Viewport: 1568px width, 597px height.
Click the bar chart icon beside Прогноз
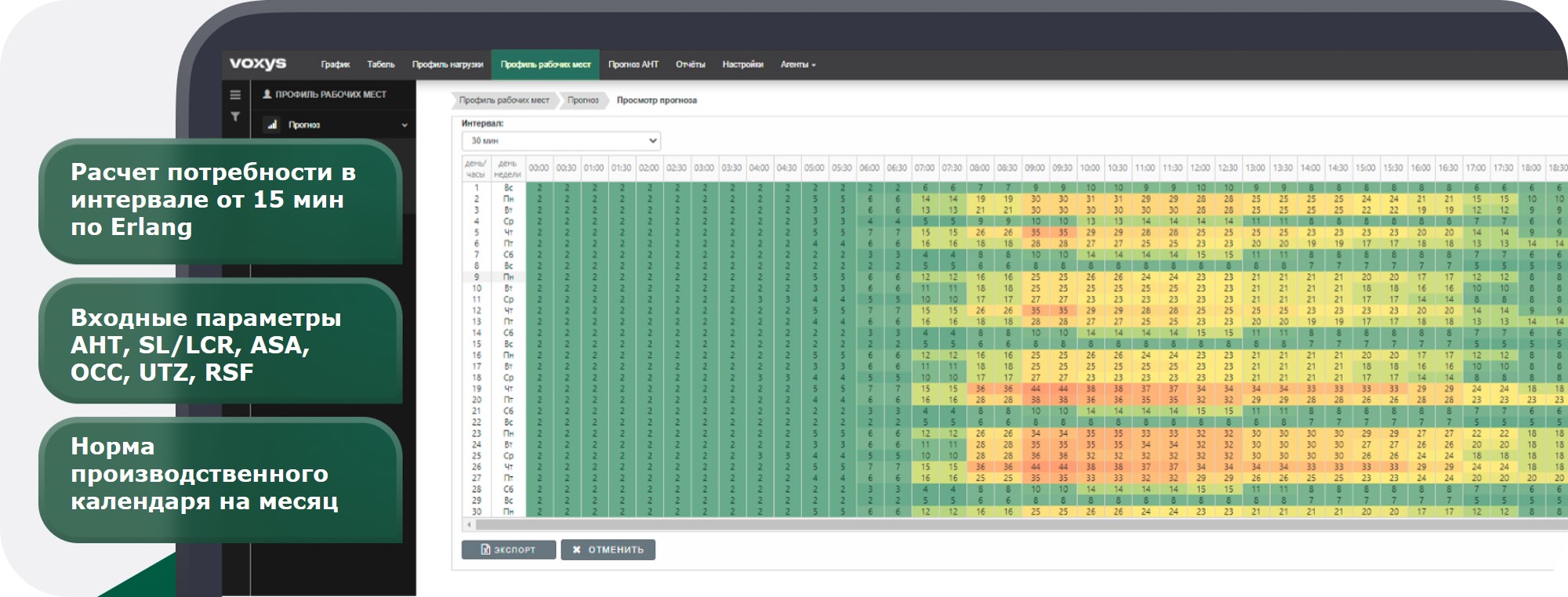[x=272, y=125]
